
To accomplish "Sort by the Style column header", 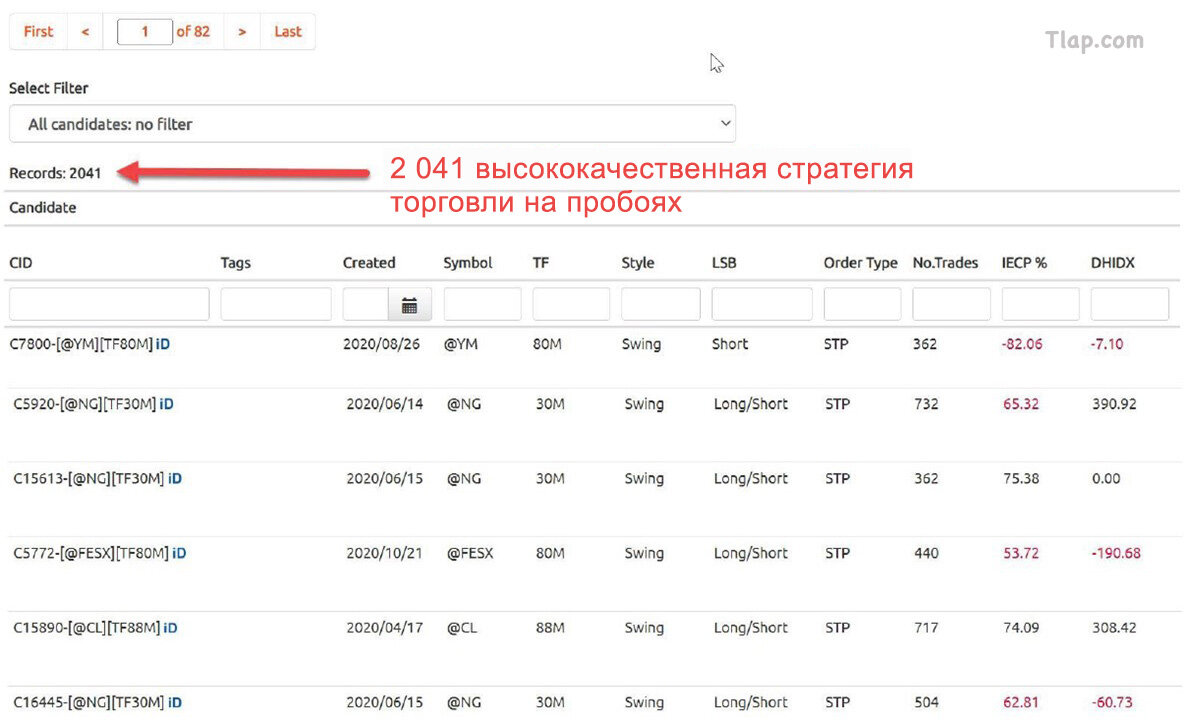I will point(638,263).
